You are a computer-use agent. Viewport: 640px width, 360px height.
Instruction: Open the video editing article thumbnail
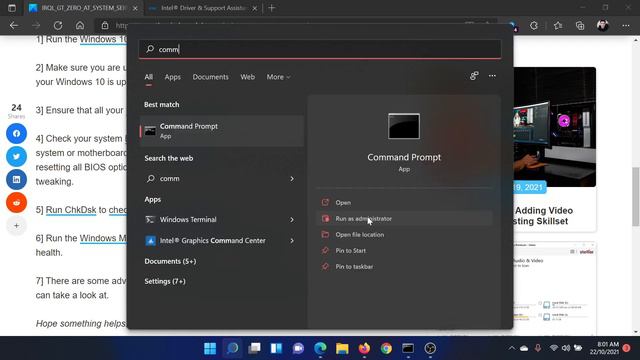554,127
